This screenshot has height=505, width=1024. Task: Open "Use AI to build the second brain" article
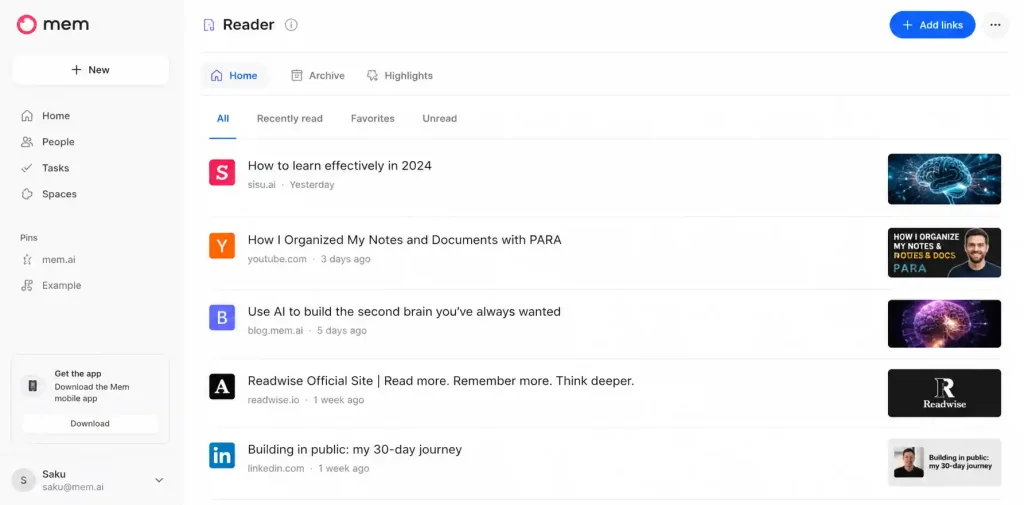pyautogui.click(x=404, y=312)
